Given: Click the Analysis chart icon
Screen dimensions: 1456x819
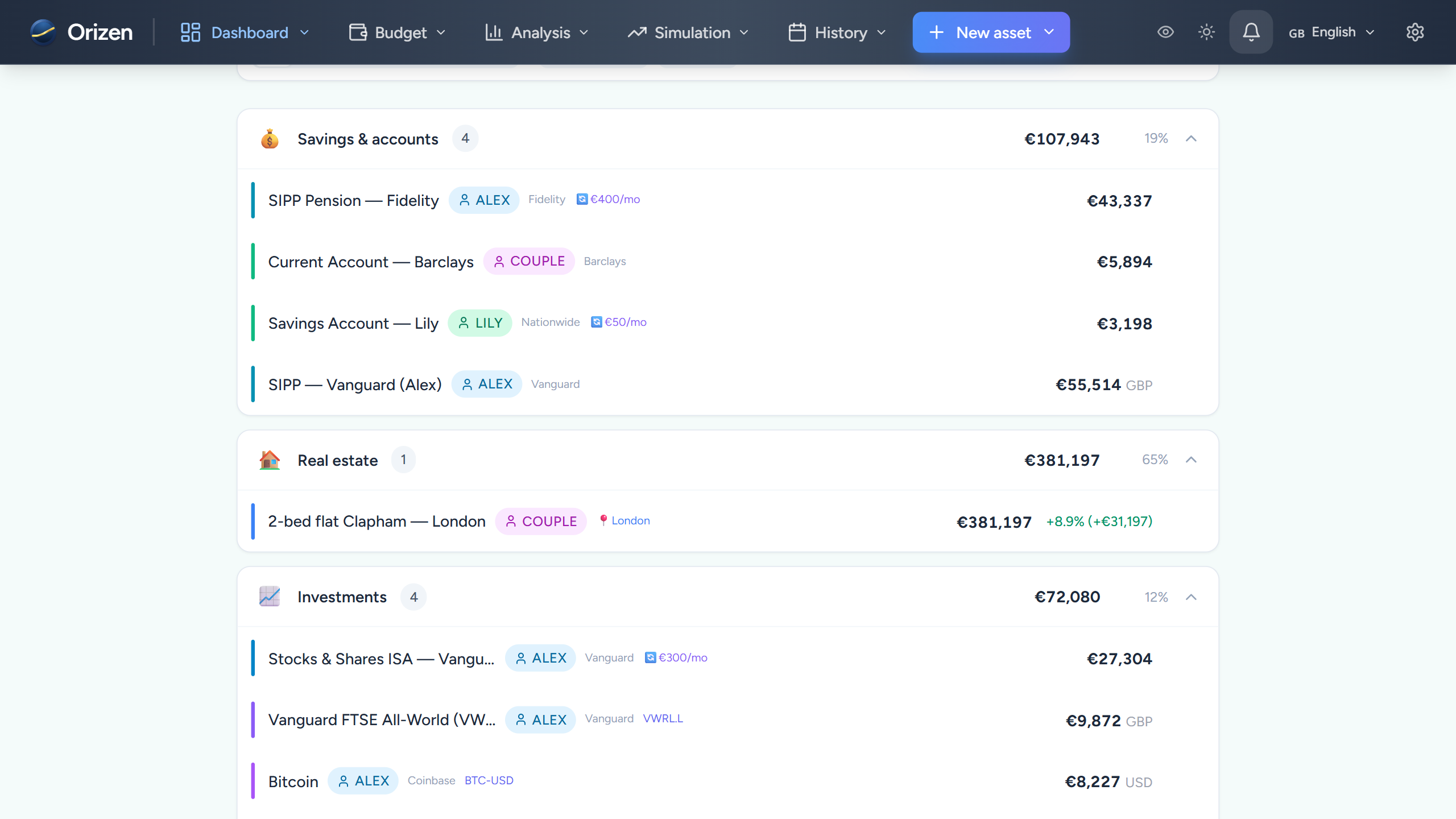Looking at the screenshot, I should 494,32.
